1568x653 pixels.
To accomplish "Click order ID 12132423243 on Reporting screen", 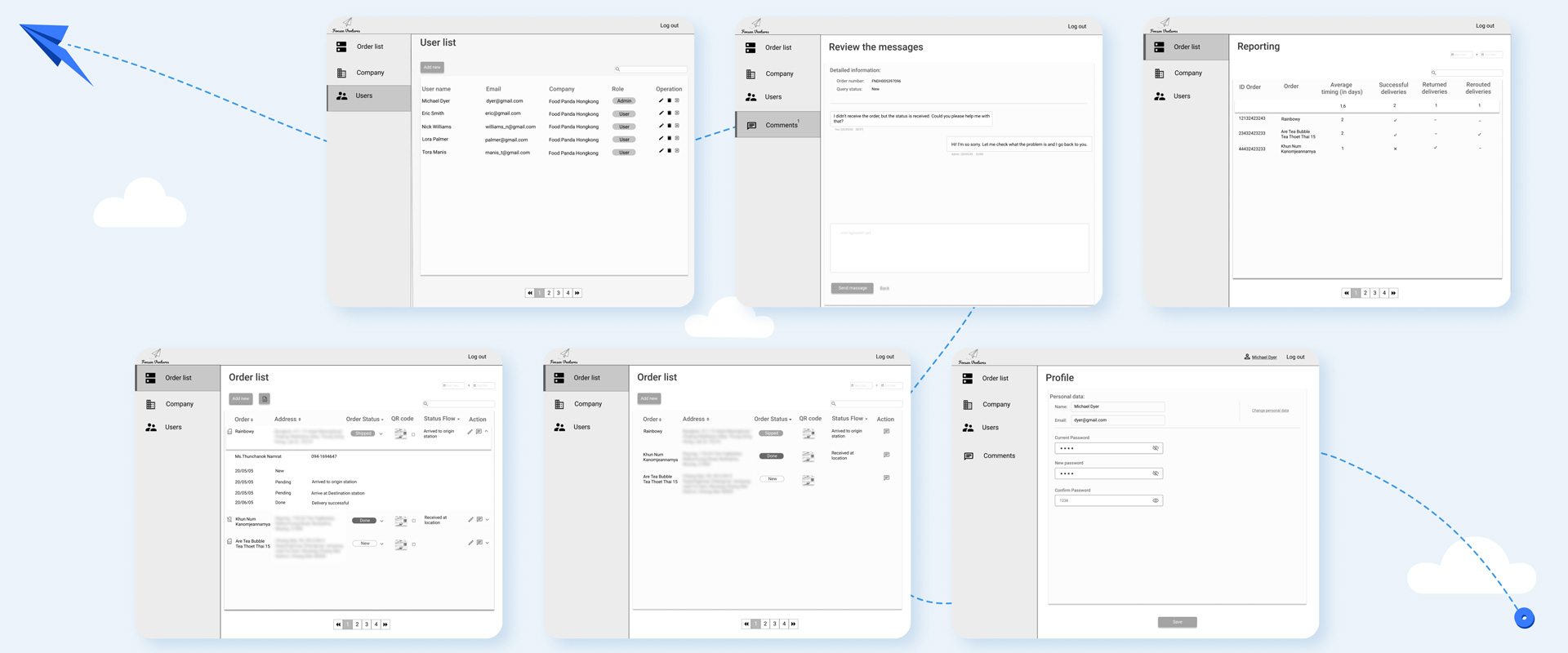I will pos(1252,118).
